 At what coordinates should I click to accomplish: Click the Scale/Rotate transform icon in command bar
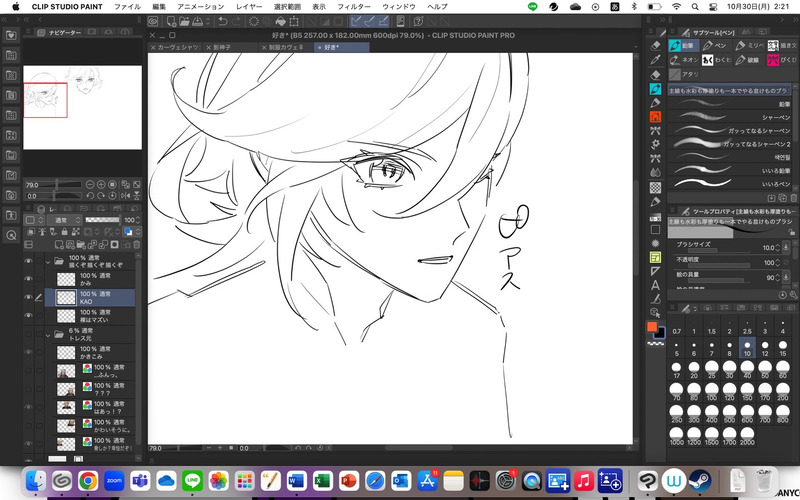[x=294, y=21]
